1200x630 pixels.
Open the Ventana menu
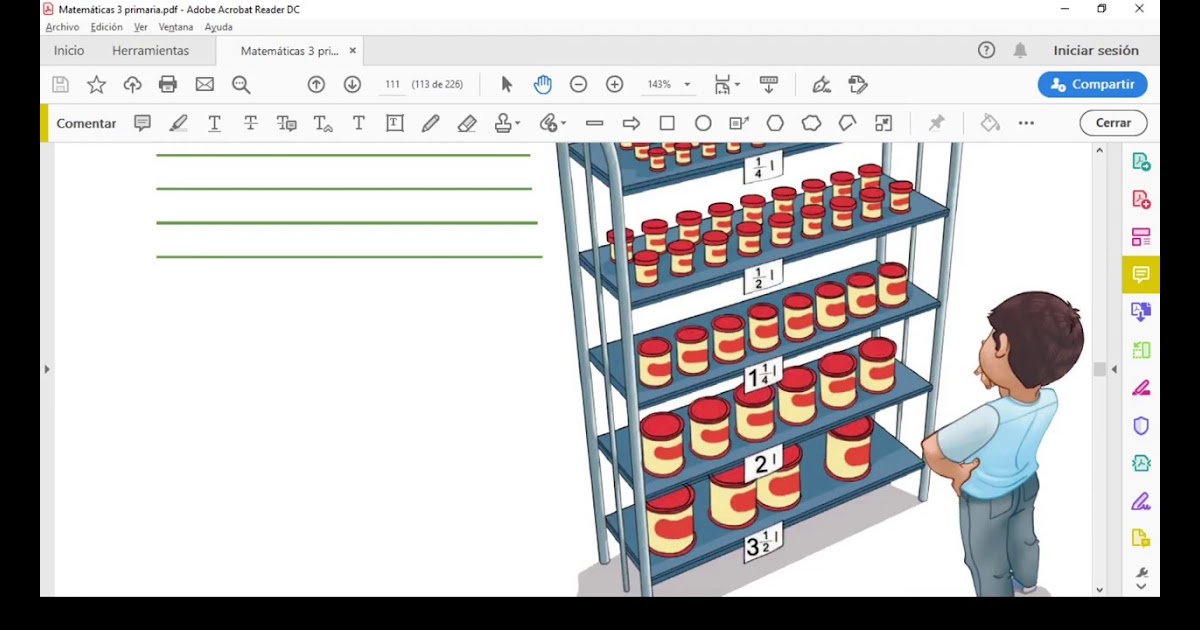176,27
